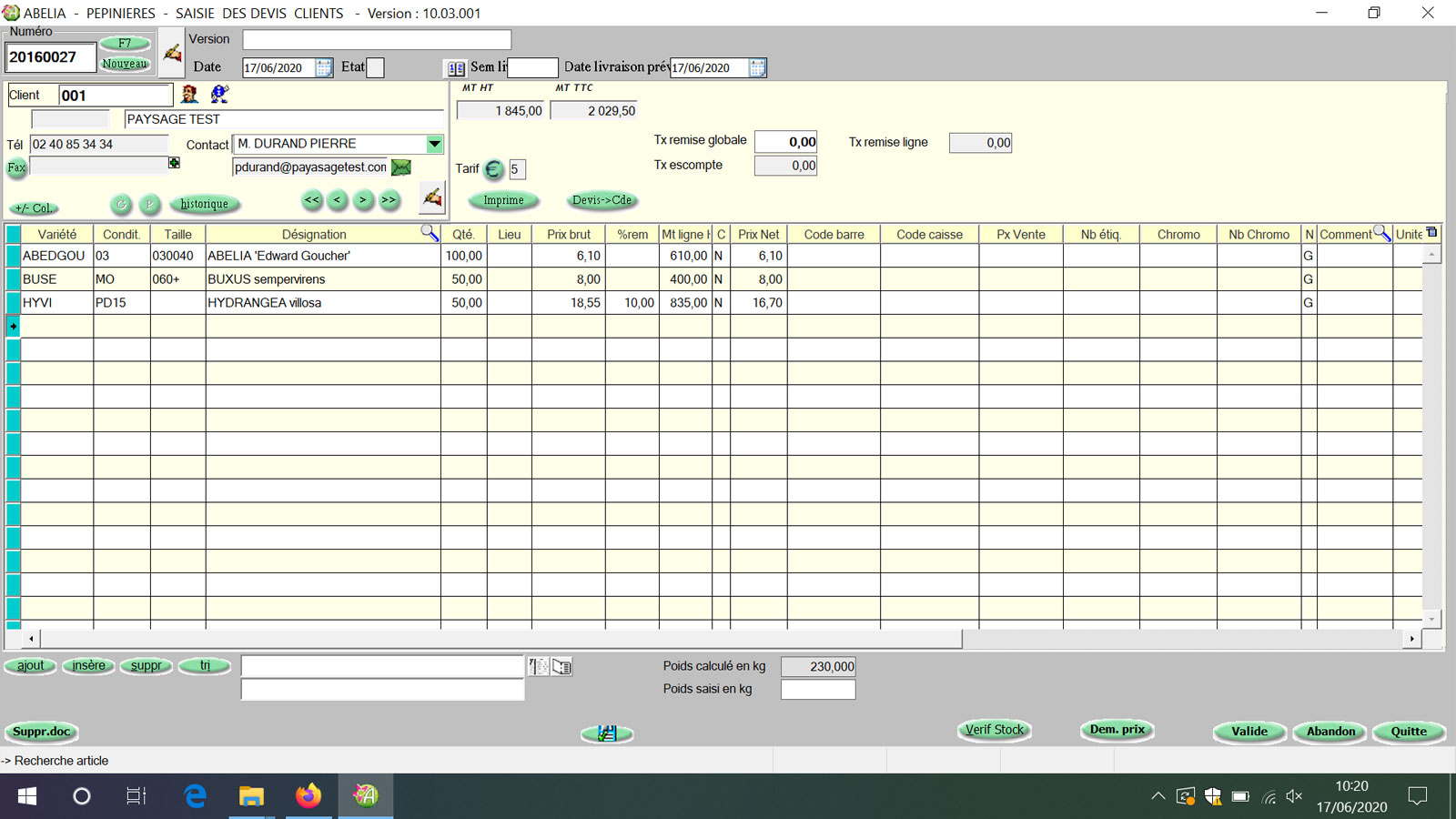This screenshot has height=819, width=1456.
Task: Click into the Version input field
Action: coord(377,40)
